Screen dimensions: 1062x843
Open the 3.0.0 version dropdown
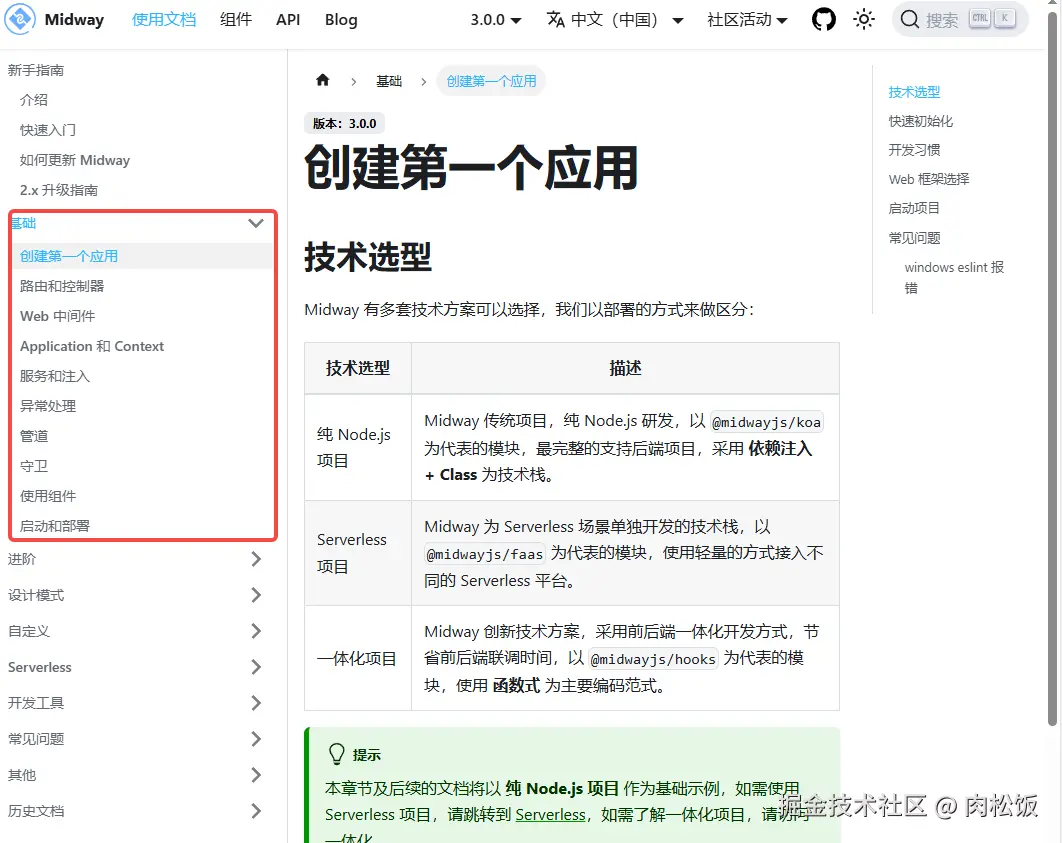496,20
